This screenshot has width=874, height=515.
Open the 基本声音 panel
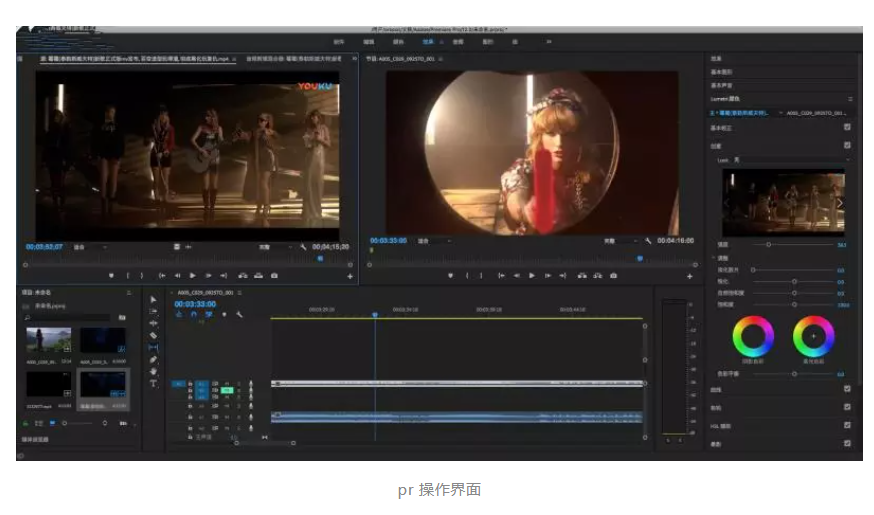tap(721, 85)
